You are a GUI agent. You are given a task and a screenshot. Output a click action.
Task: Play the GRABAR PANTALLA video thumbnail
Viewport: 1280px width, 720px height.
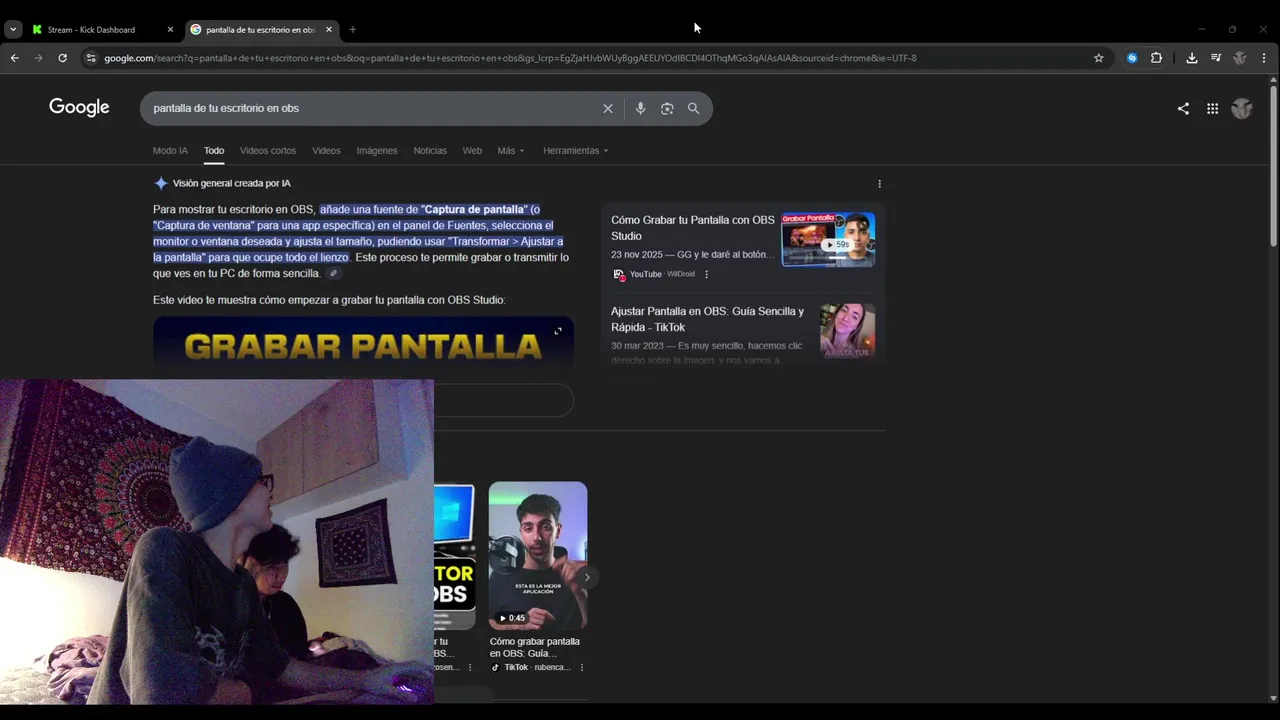(363, 346)
